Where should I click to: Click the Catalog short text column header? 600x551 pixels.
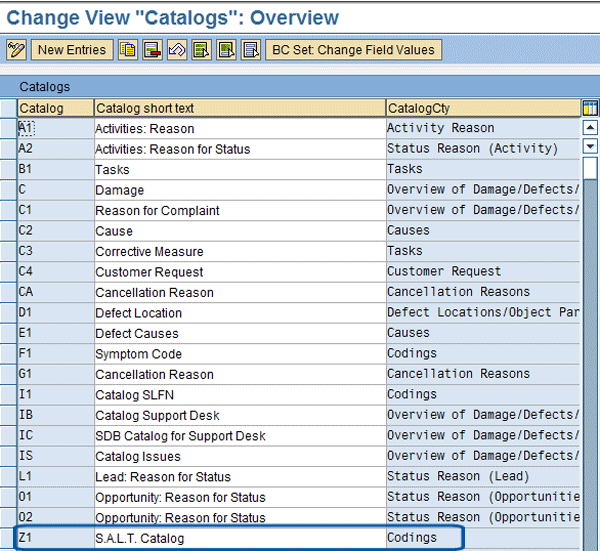coord(238,108)
